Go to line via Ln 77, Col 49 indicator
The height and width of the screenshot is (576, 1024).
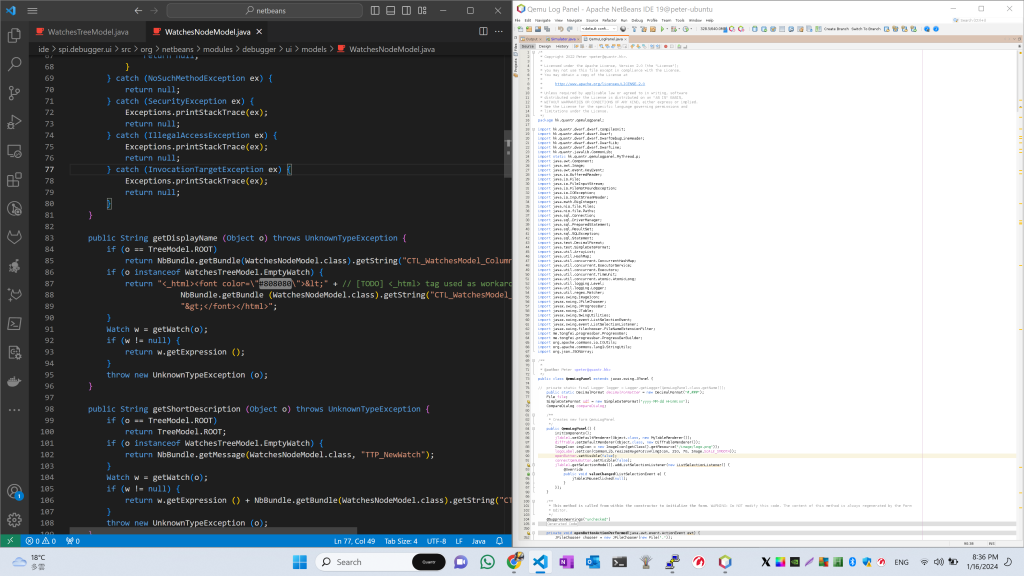(x=355, y=541)
